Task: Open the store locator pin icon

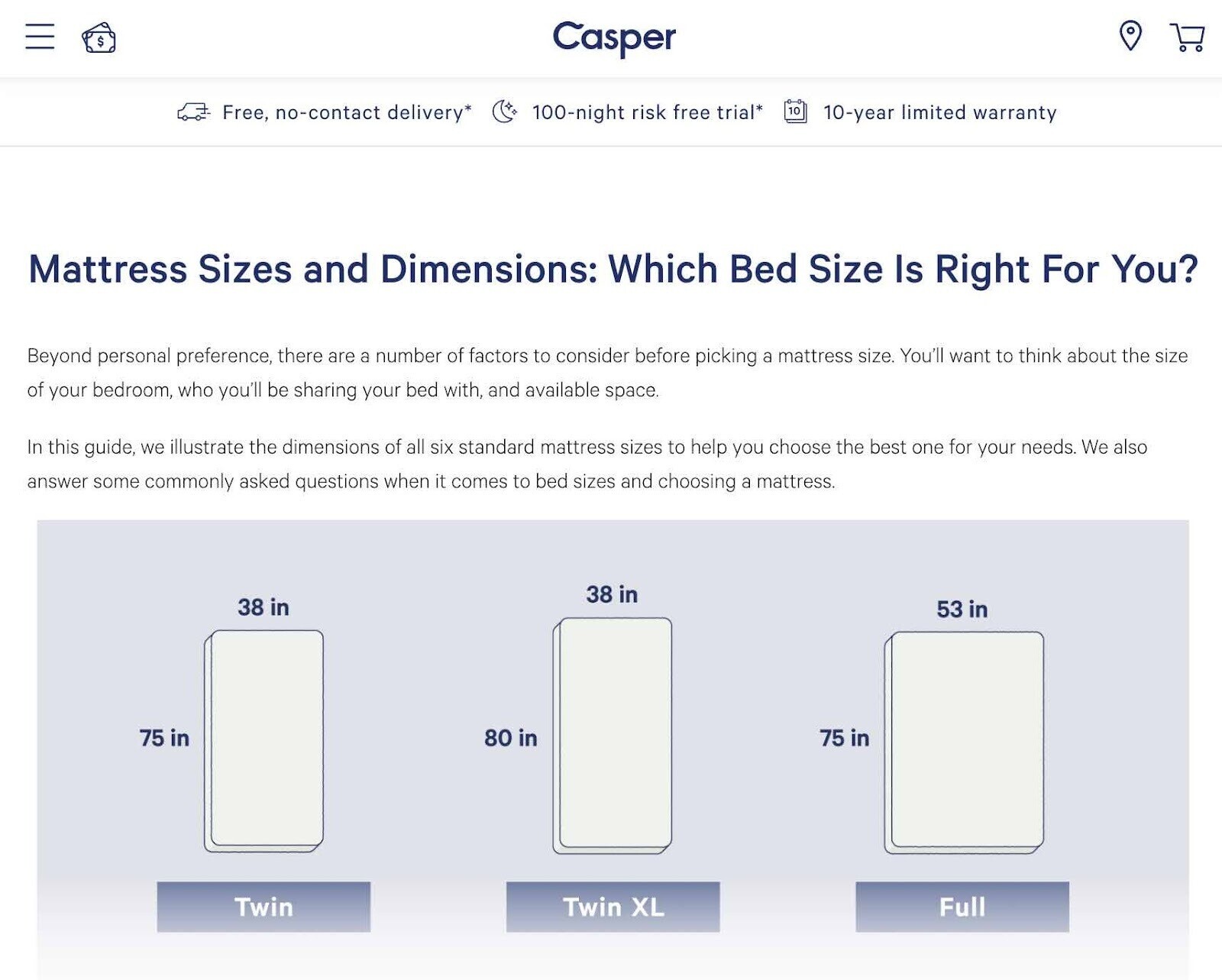Action: click(x=1130, y=36)
